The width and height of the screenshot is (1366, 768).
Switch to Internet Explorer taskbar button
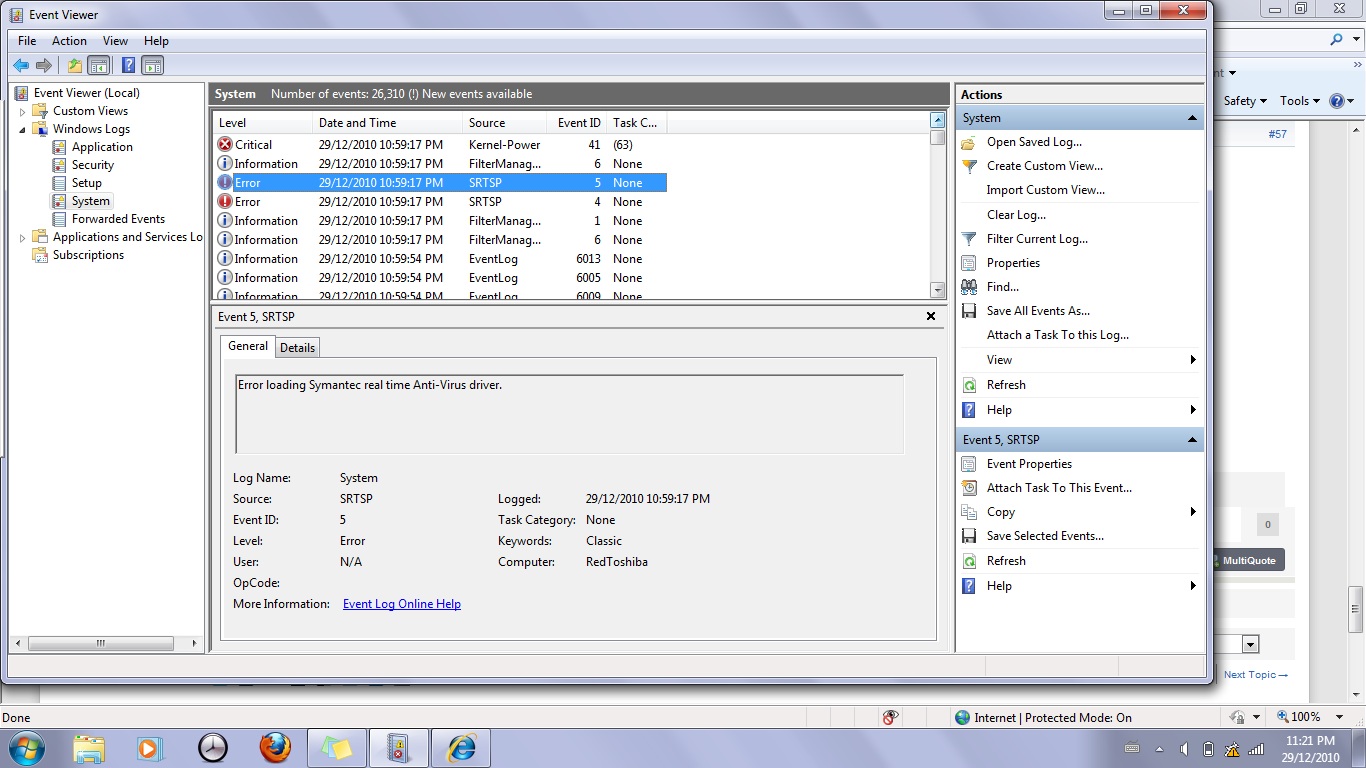(461, 748)
